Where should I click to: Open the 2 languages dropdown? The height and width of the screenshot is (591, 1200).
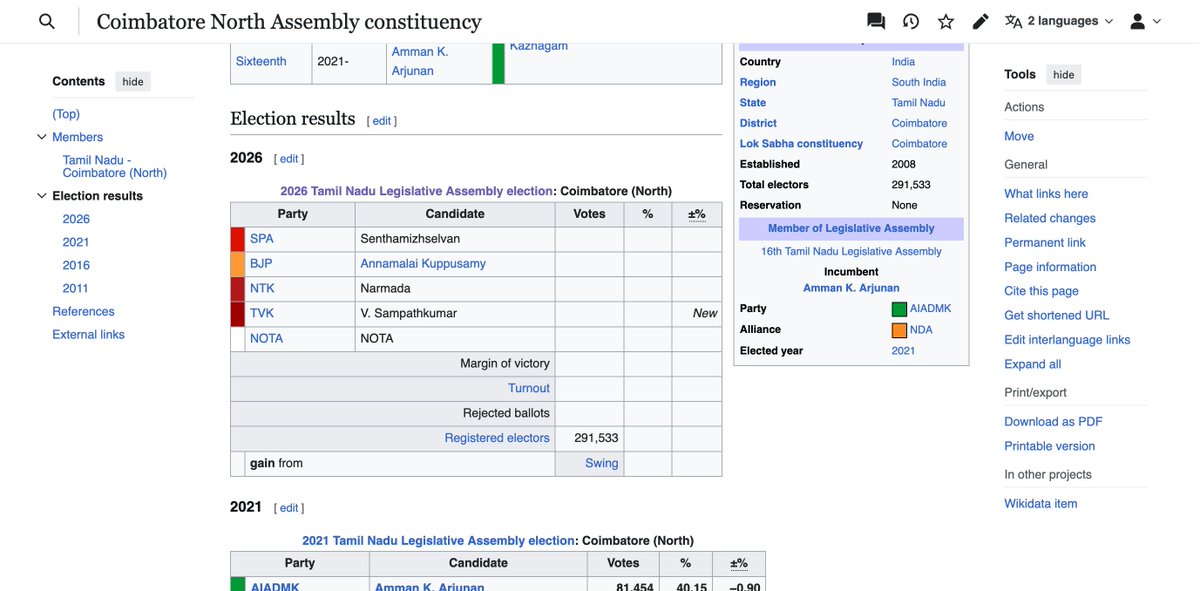tap(1058, 21)
